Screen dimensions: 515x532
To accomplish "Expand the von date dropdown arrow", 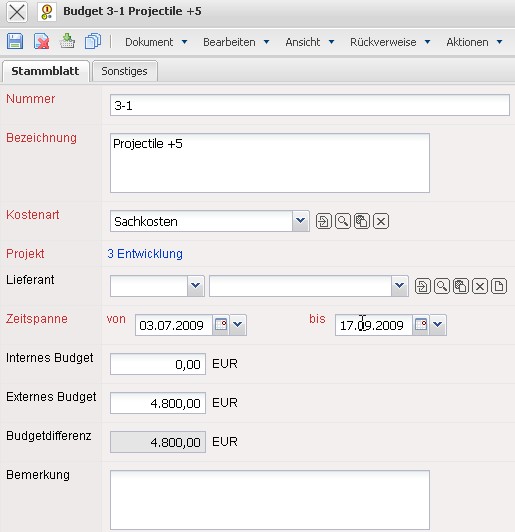I will 238,325.
